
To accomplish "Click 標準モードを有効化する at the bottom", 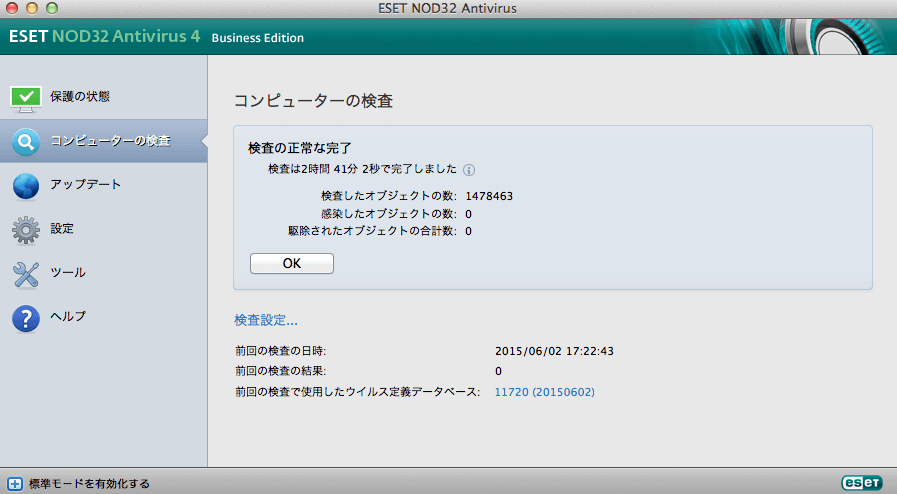I will (89, 484).
